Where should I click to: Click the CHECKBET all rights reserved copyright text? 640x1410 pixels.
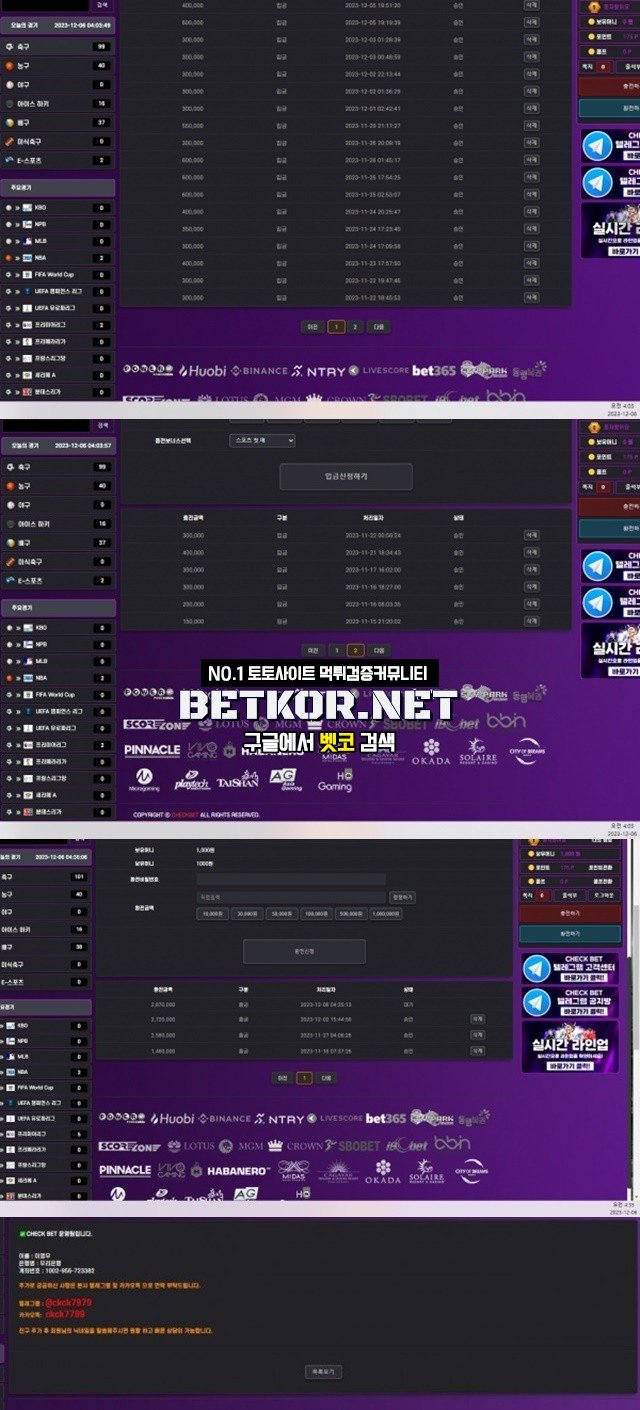point(196,815)
